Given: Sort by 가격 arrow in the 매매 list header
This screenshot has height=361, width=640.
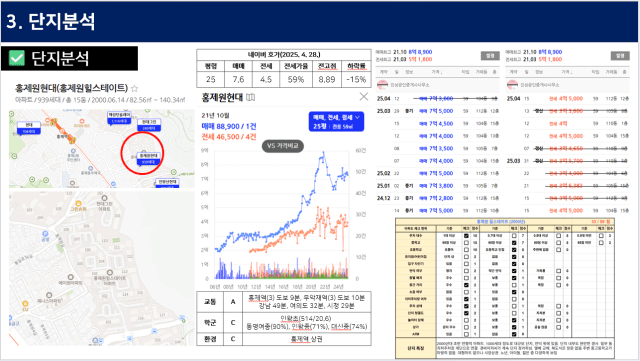Looking at the screenshot, I should click(441, 72).
